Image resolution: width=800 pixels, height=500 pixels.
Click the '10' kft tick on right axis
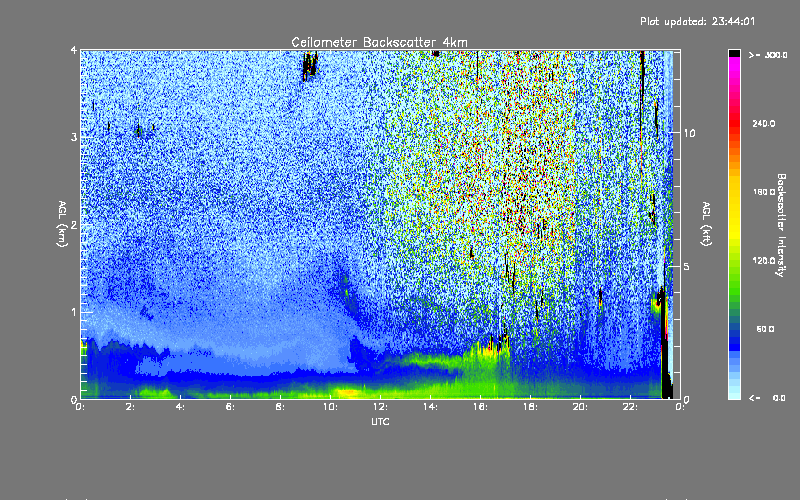689,133
